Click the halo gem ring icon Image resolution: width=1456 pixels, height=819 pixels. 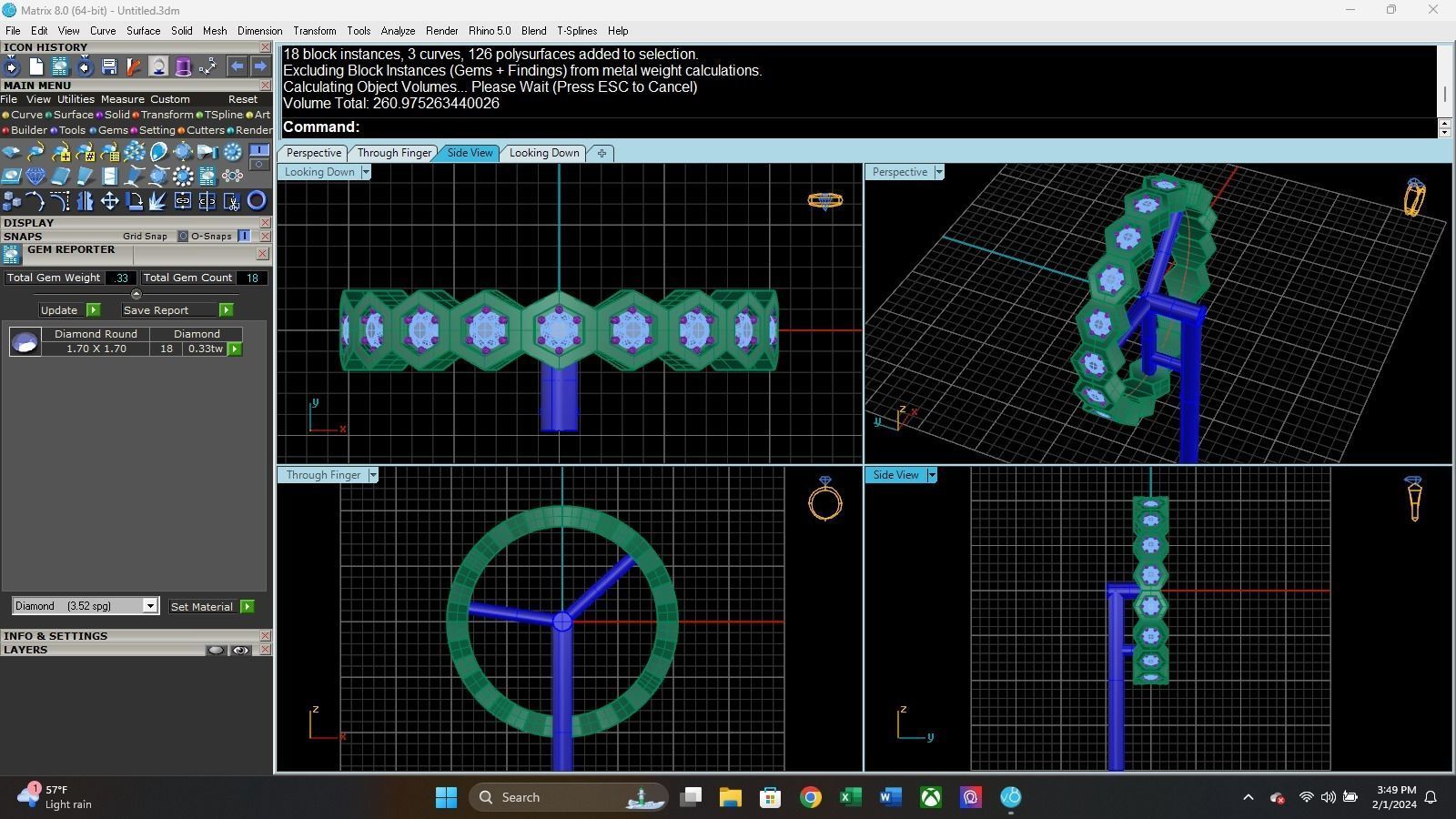(x=183, y=176)
